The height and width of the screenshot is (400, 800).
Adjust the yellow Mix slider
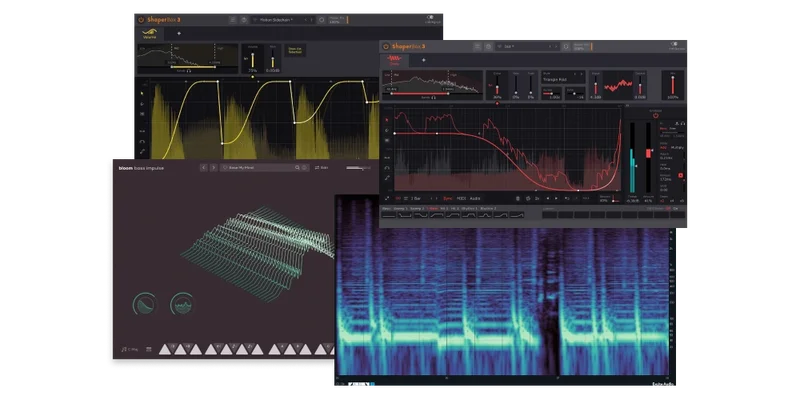coord(272,60)
